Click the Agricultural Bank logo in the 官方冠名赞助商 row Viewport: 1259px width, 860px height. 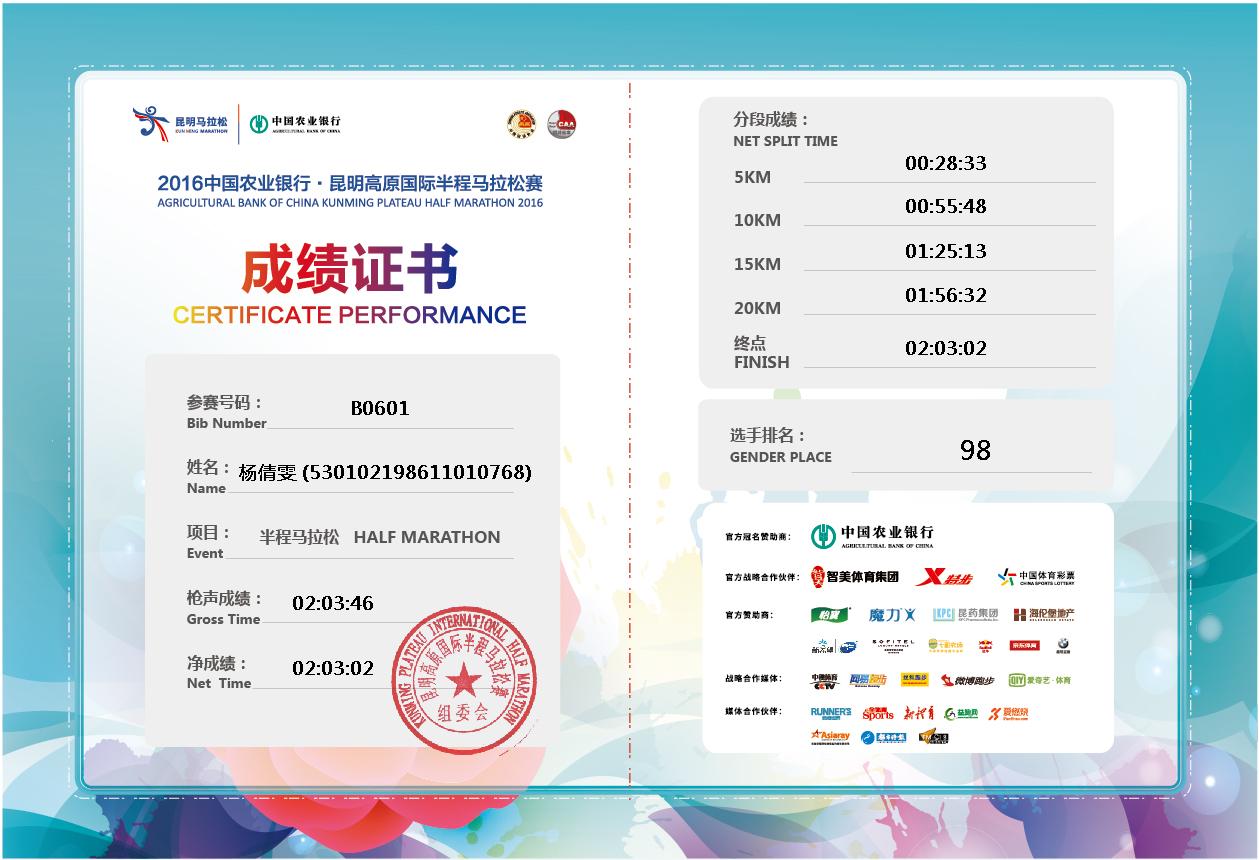coord(872,536)
